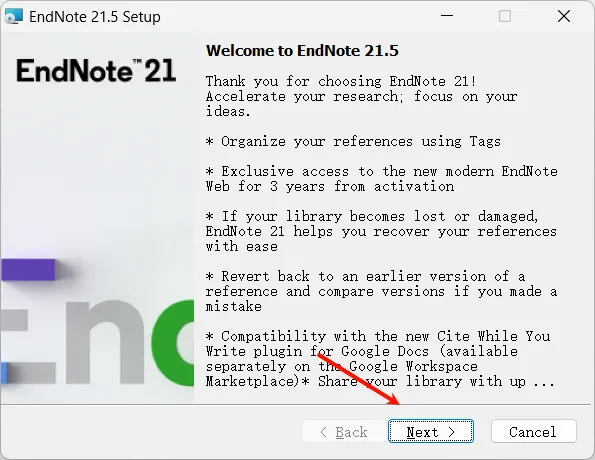Click the disabled Back button

[344, 431]
